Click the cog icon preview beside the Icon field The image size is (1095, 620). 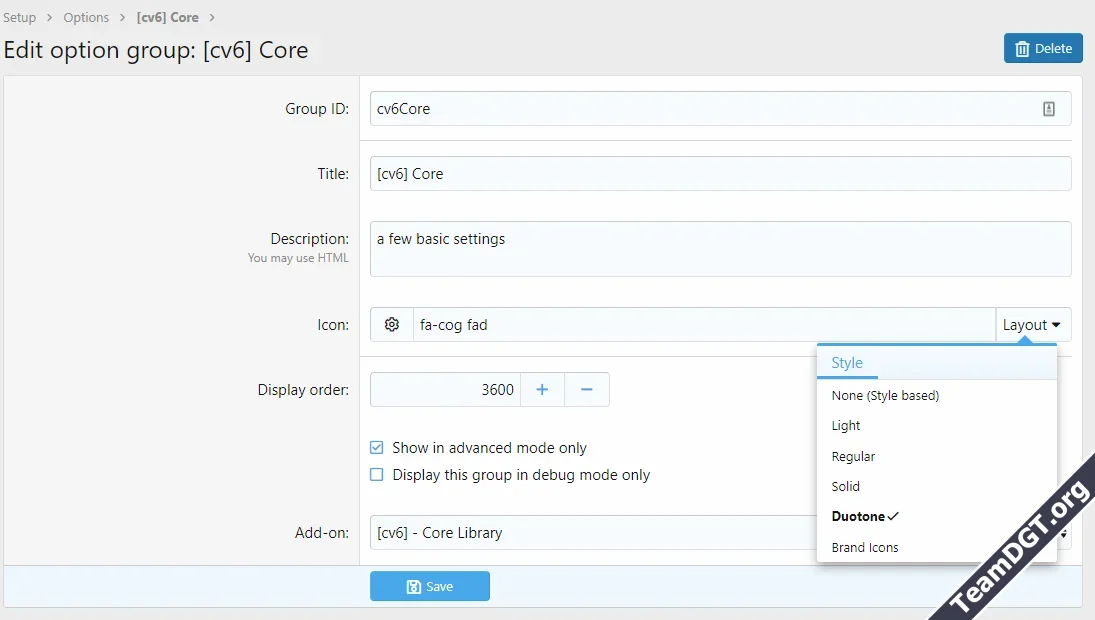point(392,325)
